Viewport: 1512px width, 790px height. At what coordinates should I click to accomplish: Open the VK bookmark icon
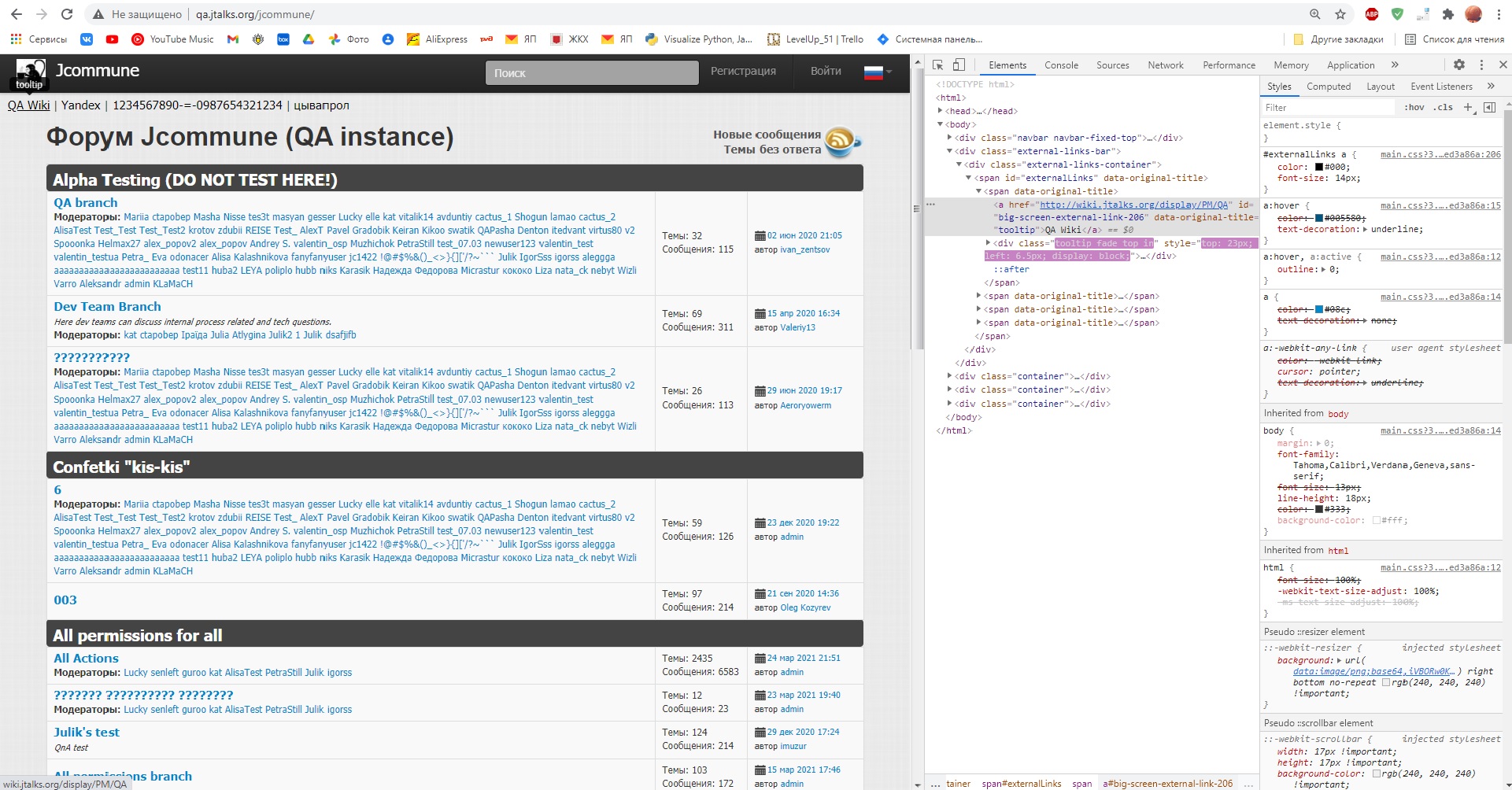87,39
